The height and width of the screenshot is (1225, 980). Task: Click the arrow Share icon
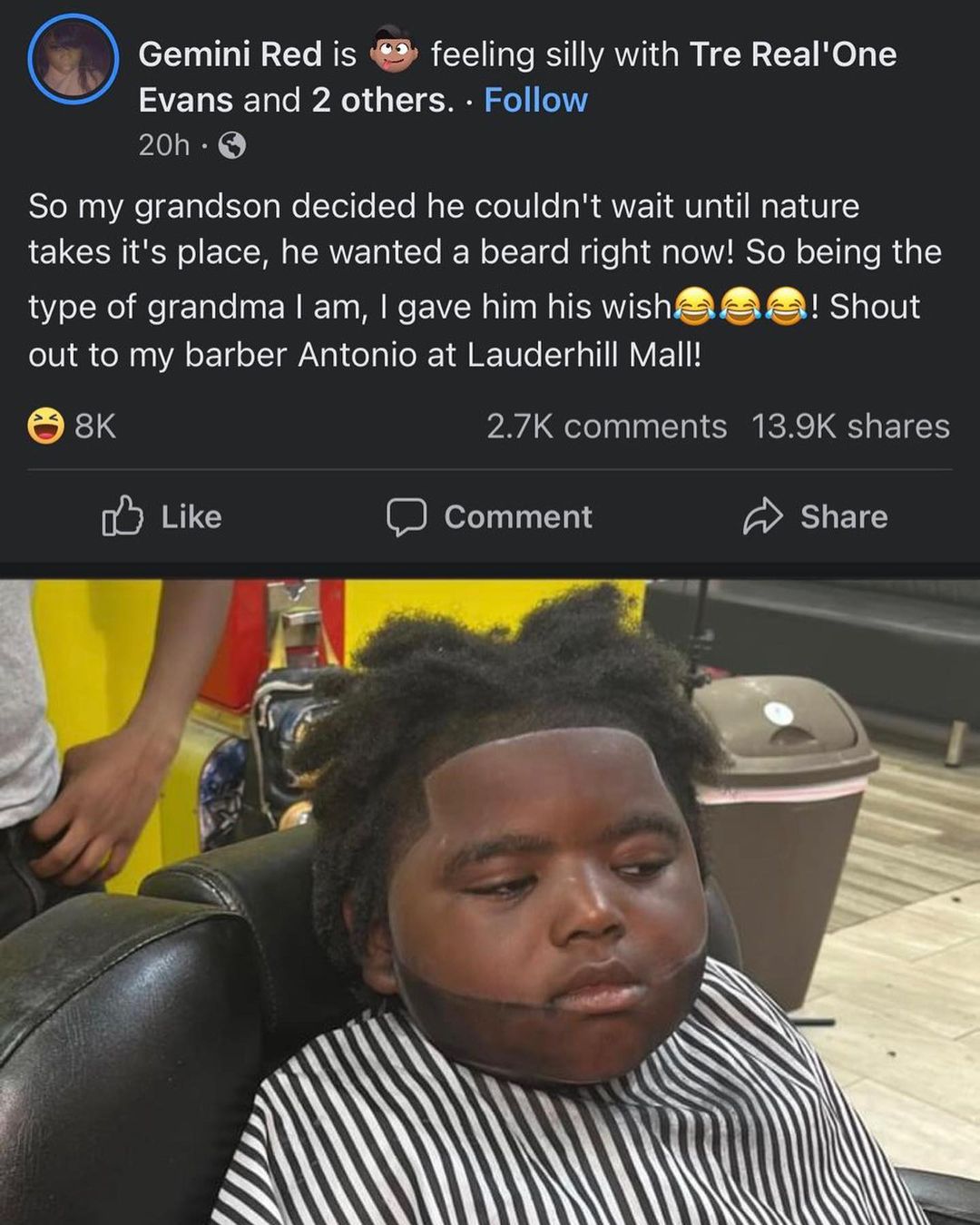point(763,516)
